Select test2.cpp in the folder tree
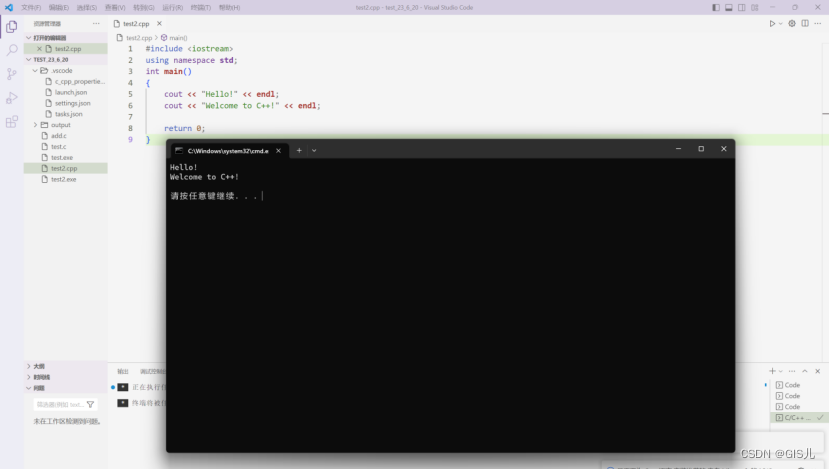Image resolution: width=830 pixels, height=469 pixels. coord(66,168)
